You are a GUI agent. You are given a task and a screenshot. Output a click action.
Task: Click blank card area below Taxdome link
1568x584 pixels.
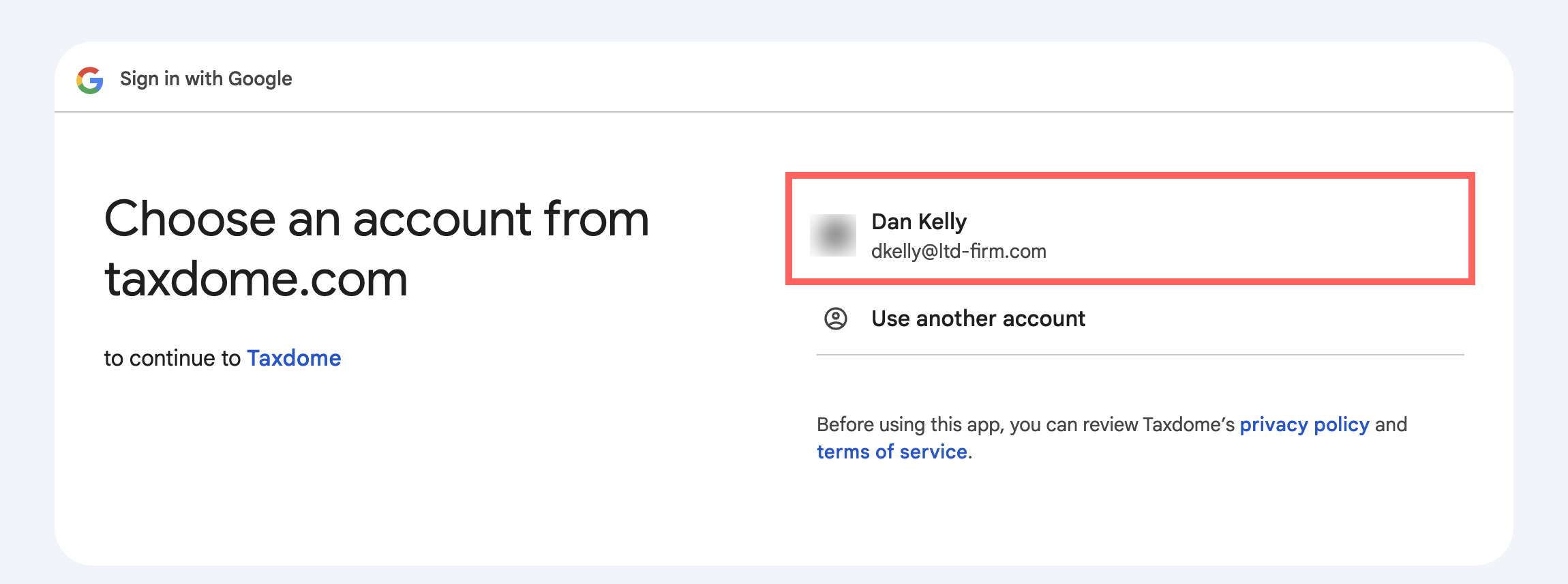point(341,471)
